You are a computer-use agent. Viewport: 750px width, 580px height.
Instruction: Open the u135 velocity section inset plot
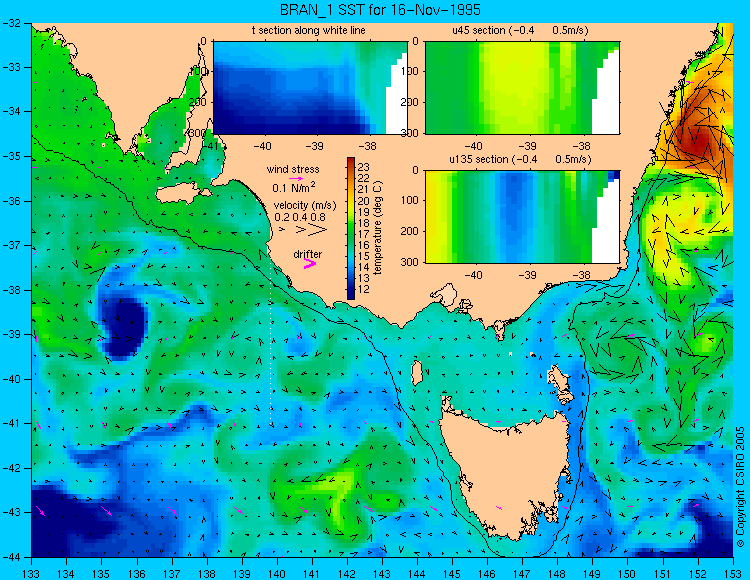(x=522, y=217)
